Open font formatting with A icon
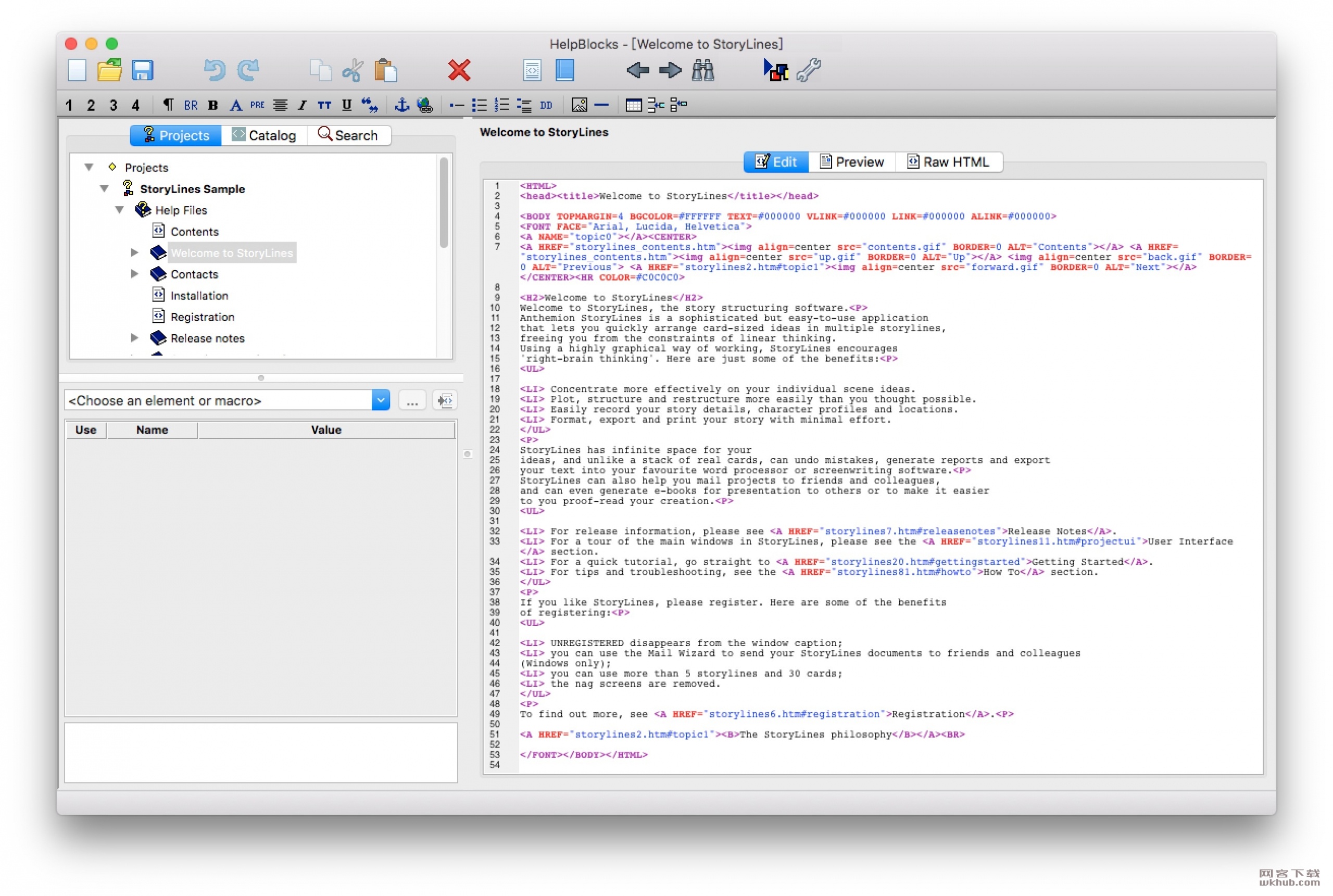Image resolution: width=1333 pixels, height=896 pixels. click(235, 105)
